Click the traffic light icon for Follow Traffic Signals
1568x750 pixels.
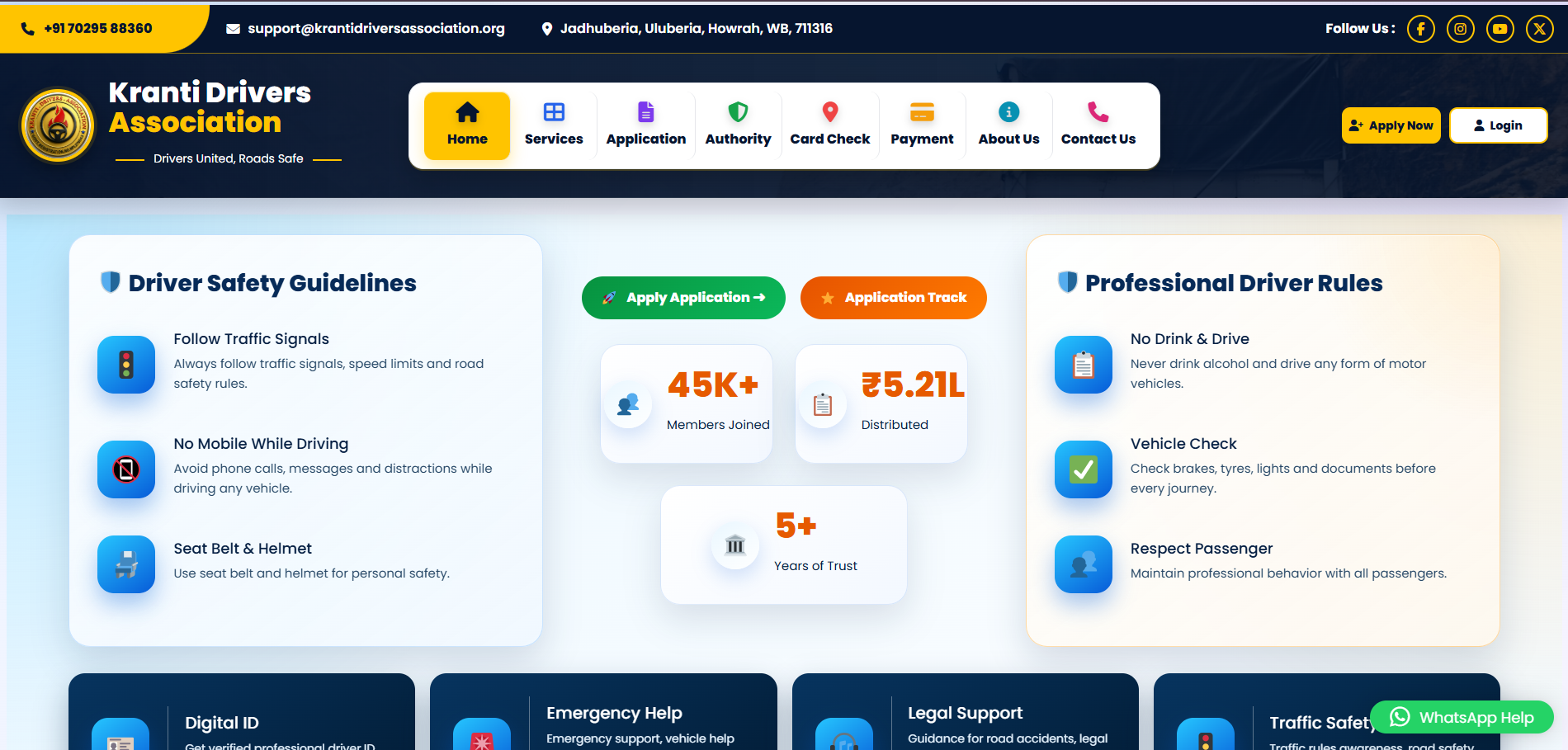coord(126,365)
